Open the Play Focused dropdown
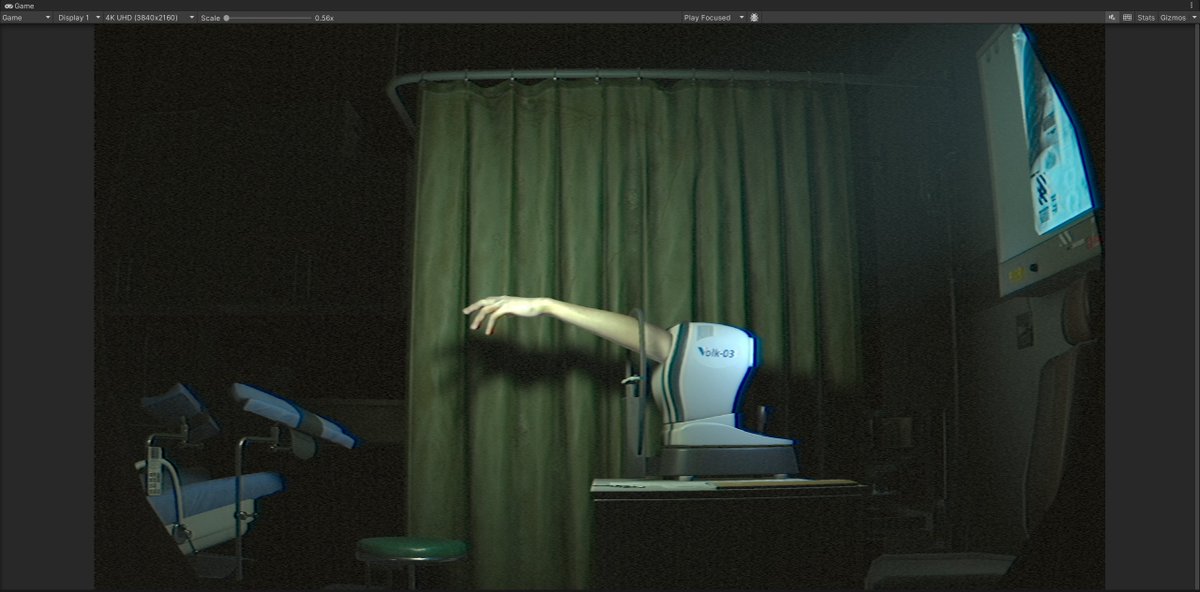Screen dimensions: 1200x592 point(714,18)
